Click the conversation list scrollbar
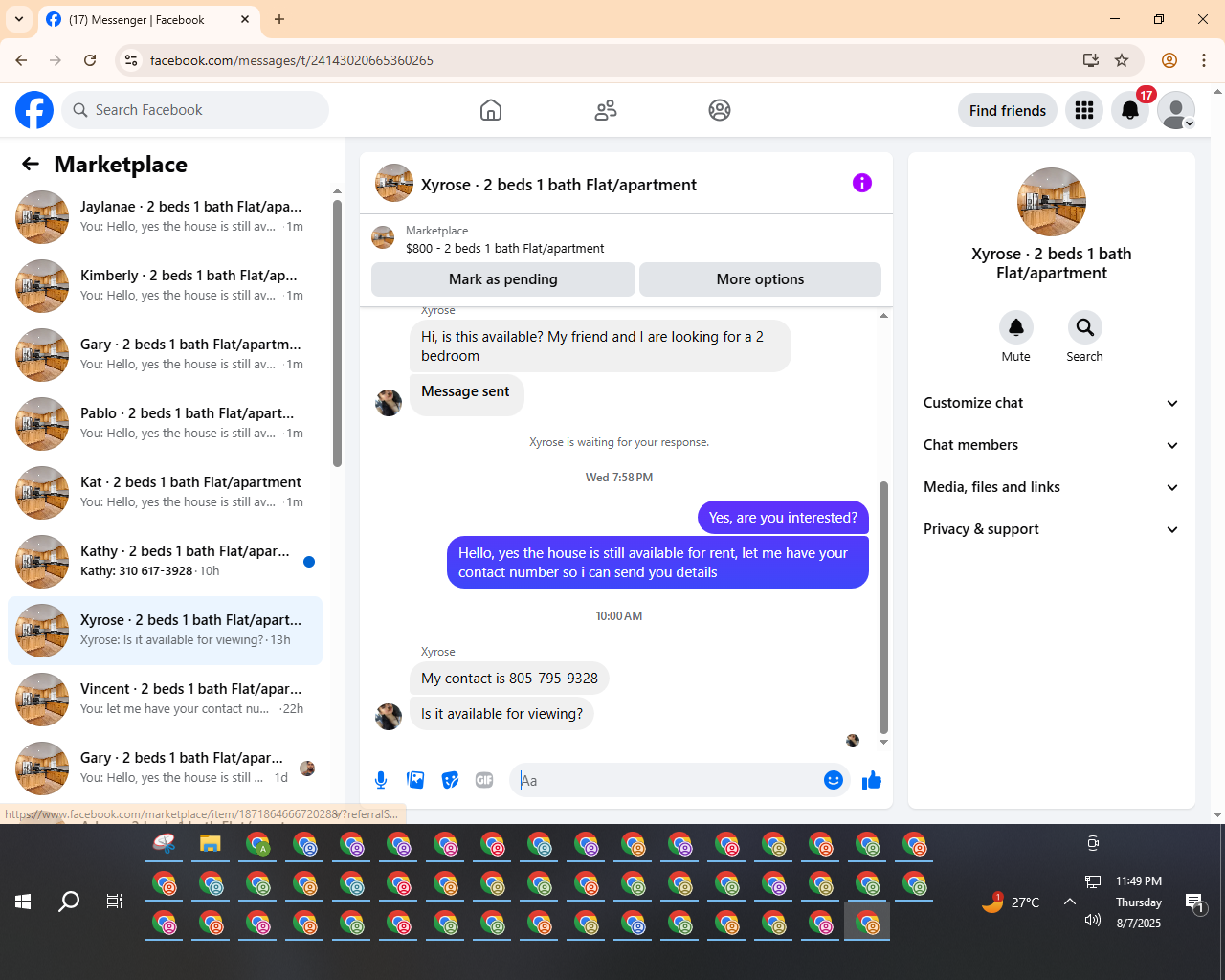 point(337,333)
